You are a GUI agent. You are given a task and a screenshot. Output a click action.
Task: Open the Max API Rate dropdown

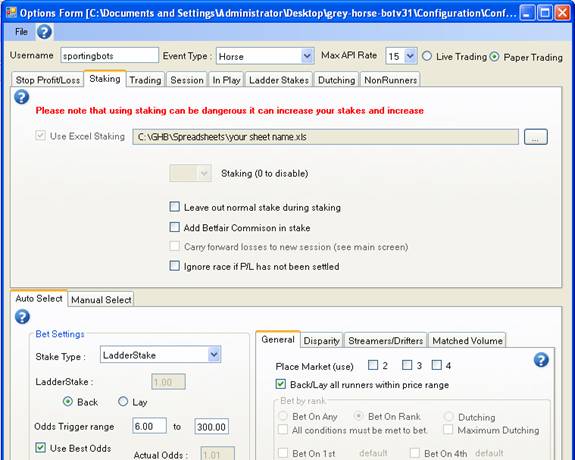(x=410, y=56)
